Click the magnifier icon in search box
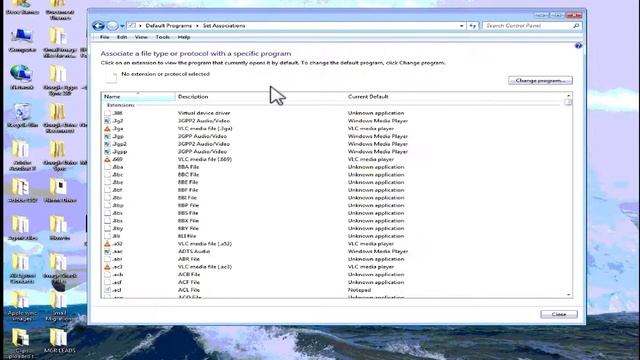Viewport: 640px width, 360px height. click(x=576, y=26)
